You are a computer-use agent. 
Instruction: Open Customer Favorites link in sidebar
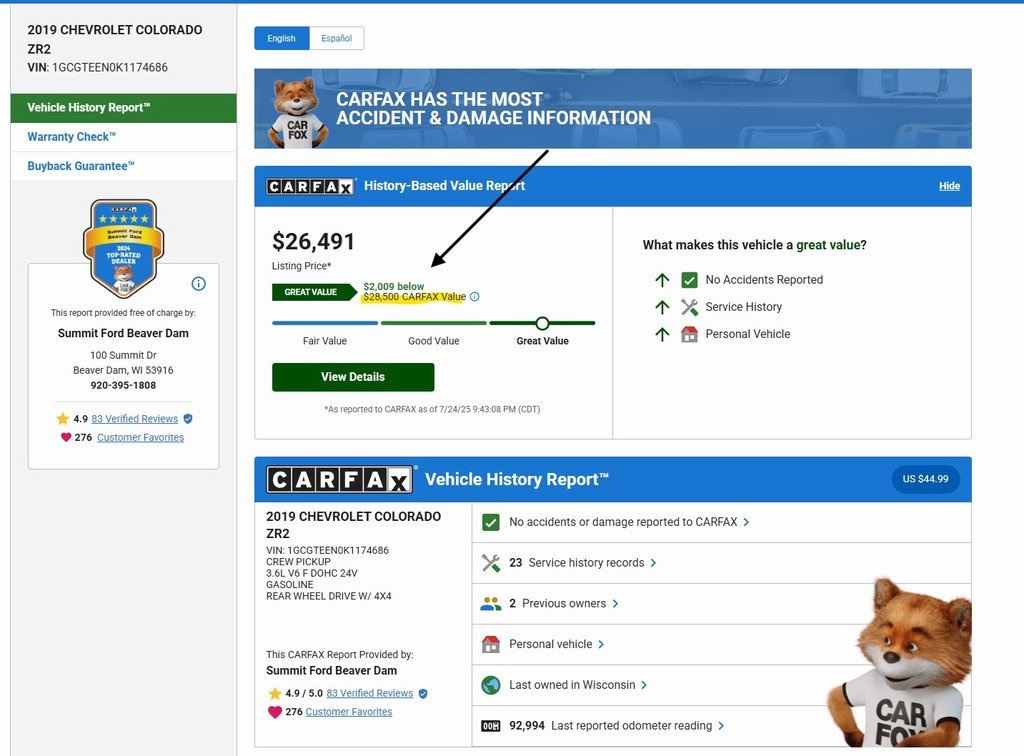[140, 437]
